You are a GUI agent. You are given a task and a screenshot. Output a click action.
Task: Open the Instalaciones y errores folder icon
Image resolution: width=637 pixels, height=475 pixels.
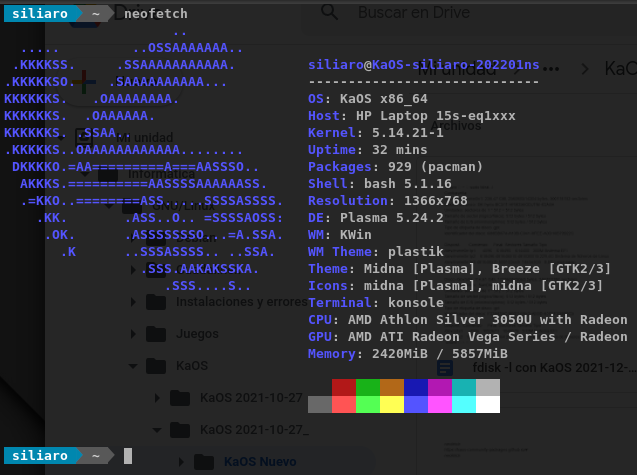click(156, 302)
